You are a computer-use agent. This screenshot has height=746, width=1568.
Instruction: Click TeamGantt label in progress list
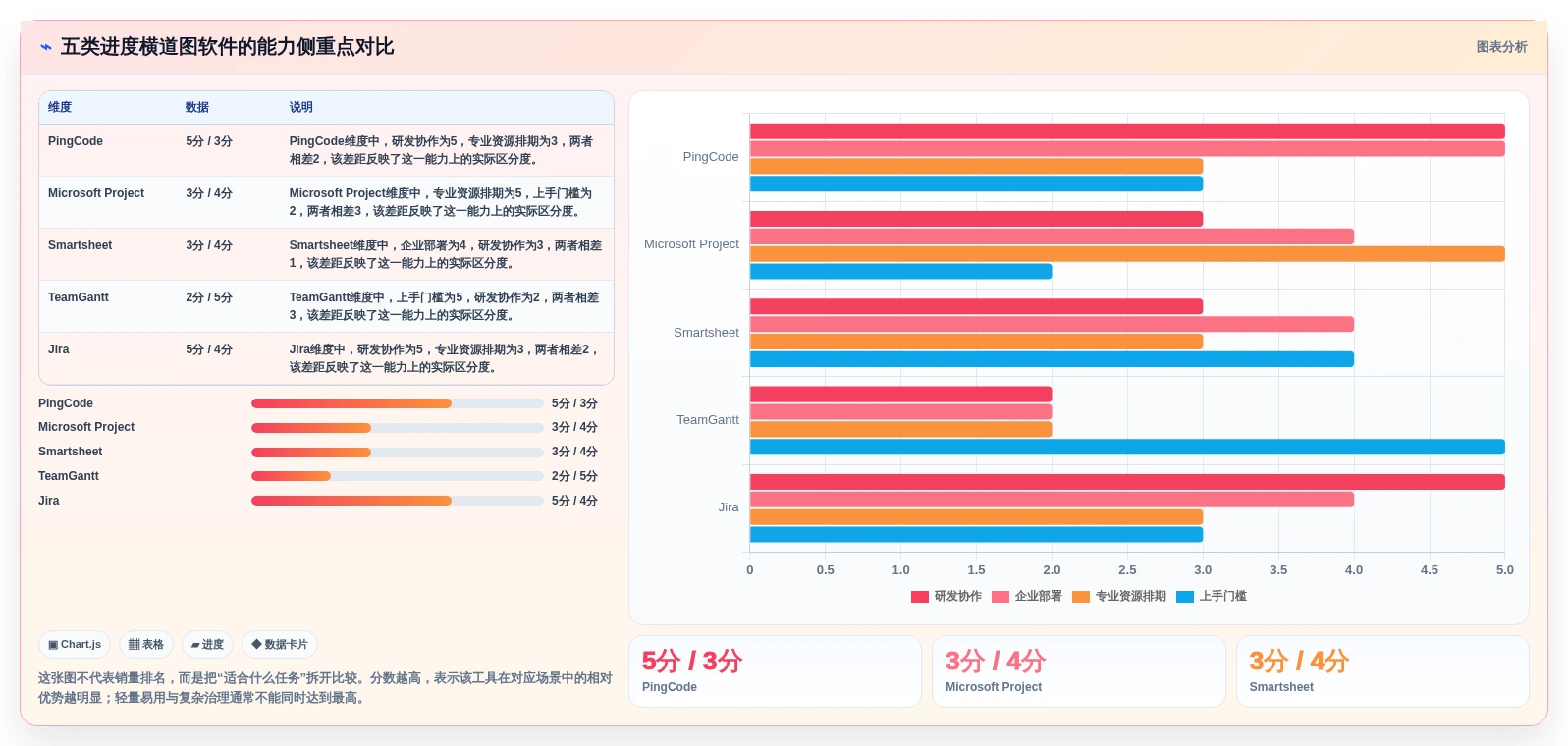point(69,476)
